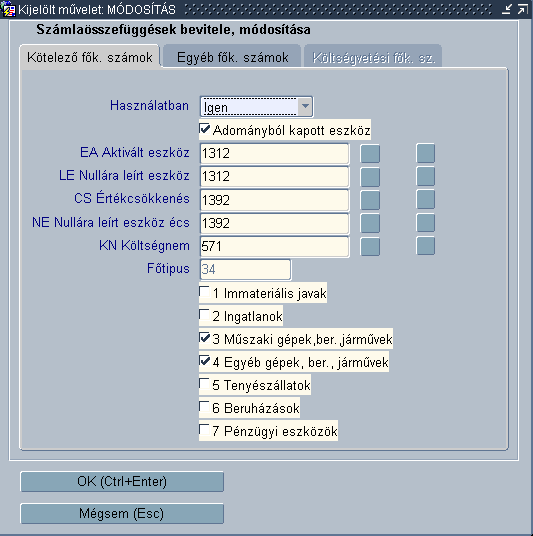Check 7 Pénzügyi eszközök option
The height and width of the screenshot is (536, 533).
pos(204,430)
